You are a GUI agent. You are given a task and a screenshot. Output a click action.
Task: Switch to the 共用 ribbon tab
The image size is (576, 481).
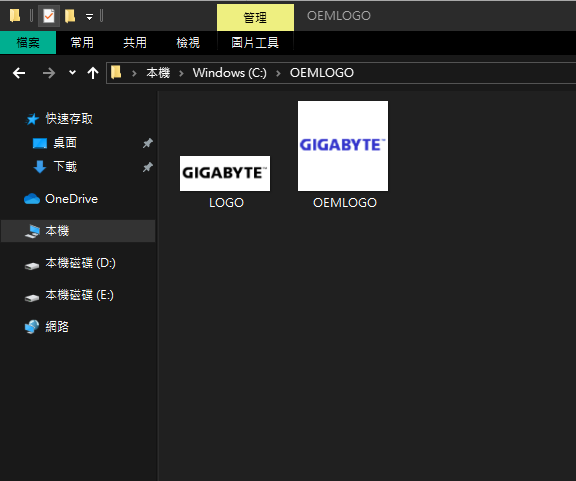[x=135, y=43]
